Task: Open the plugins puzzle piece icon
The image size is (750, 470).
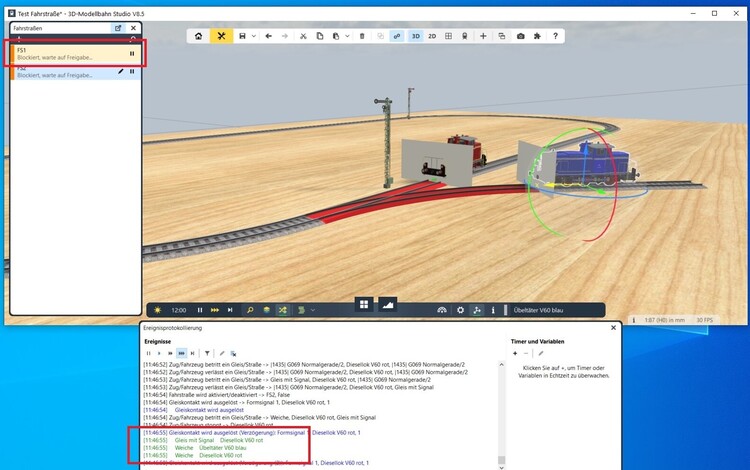Action: 537,36
